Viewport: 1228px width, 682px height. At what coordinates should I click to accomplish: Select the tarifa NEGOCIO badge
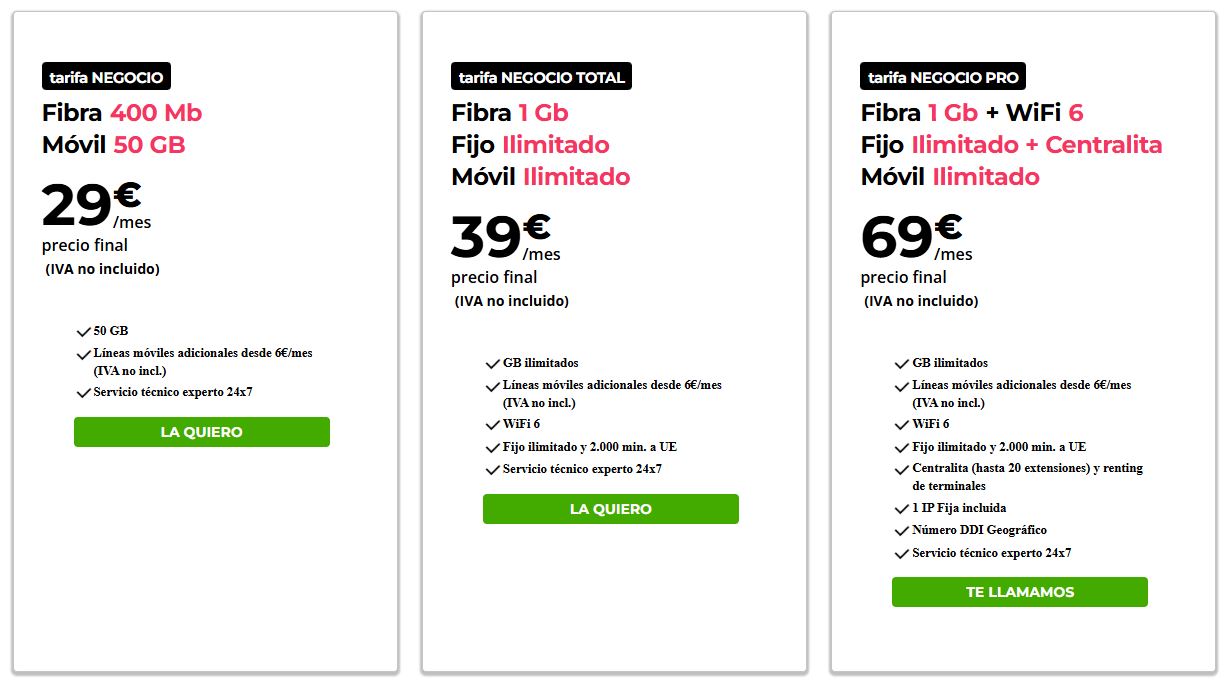point(107,77)
